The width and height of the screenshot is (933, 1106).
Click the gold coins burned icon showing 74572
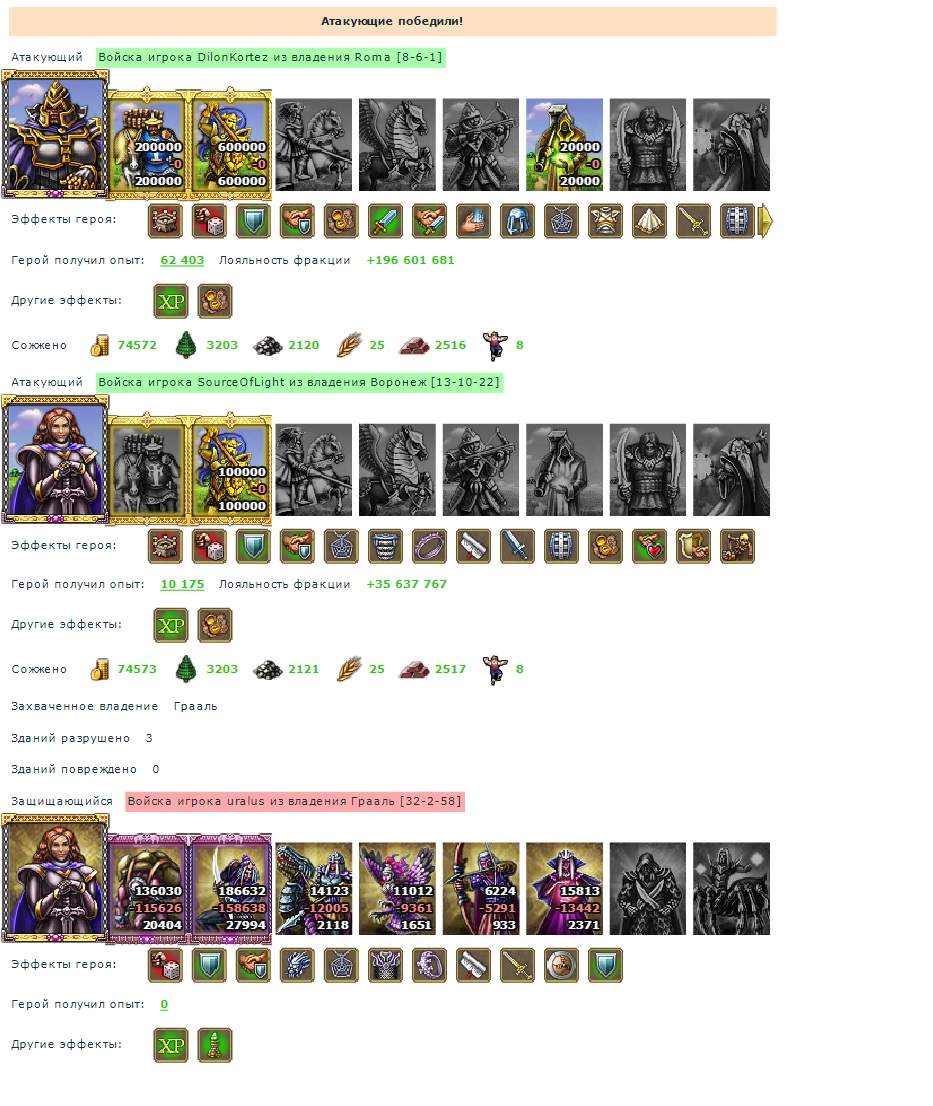99,345
